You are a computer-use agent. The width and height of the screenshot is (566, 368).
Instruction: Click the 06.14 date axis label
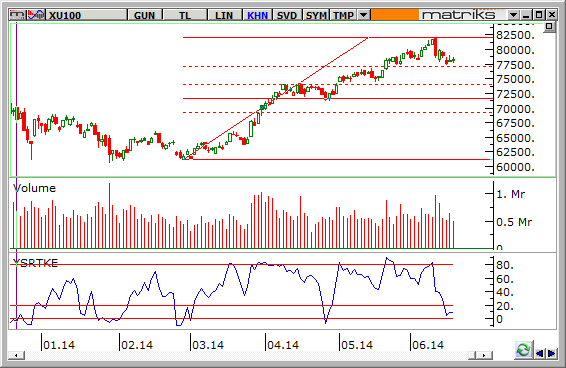(x=428, y=345)
